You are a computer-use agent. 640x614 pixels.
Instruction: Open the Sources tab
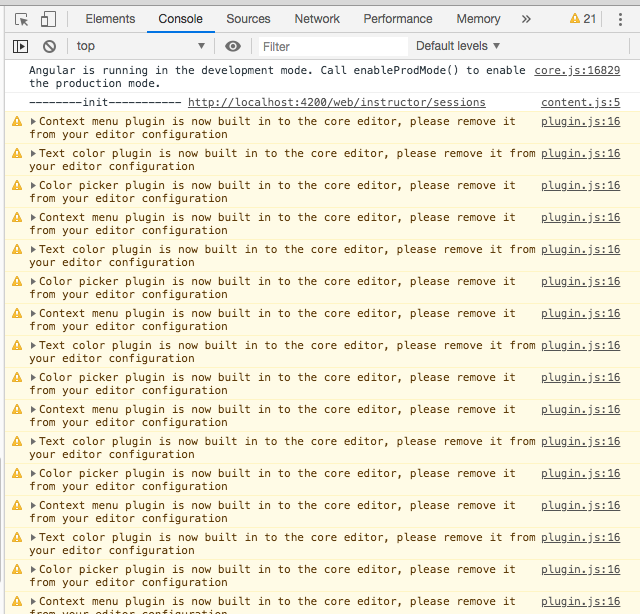(248, 19)
